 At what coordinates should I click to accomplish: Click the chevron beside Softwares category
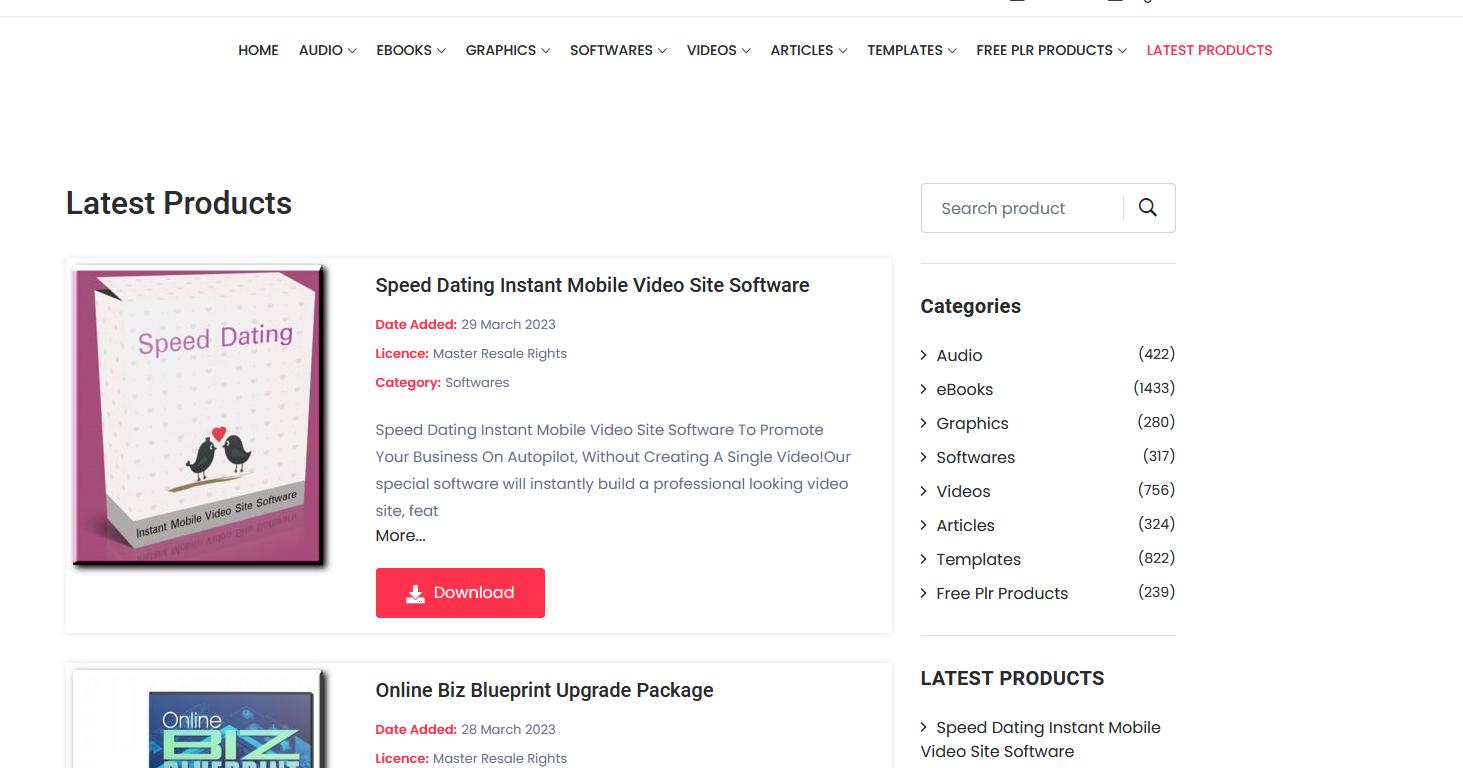(x=924, y=457)
